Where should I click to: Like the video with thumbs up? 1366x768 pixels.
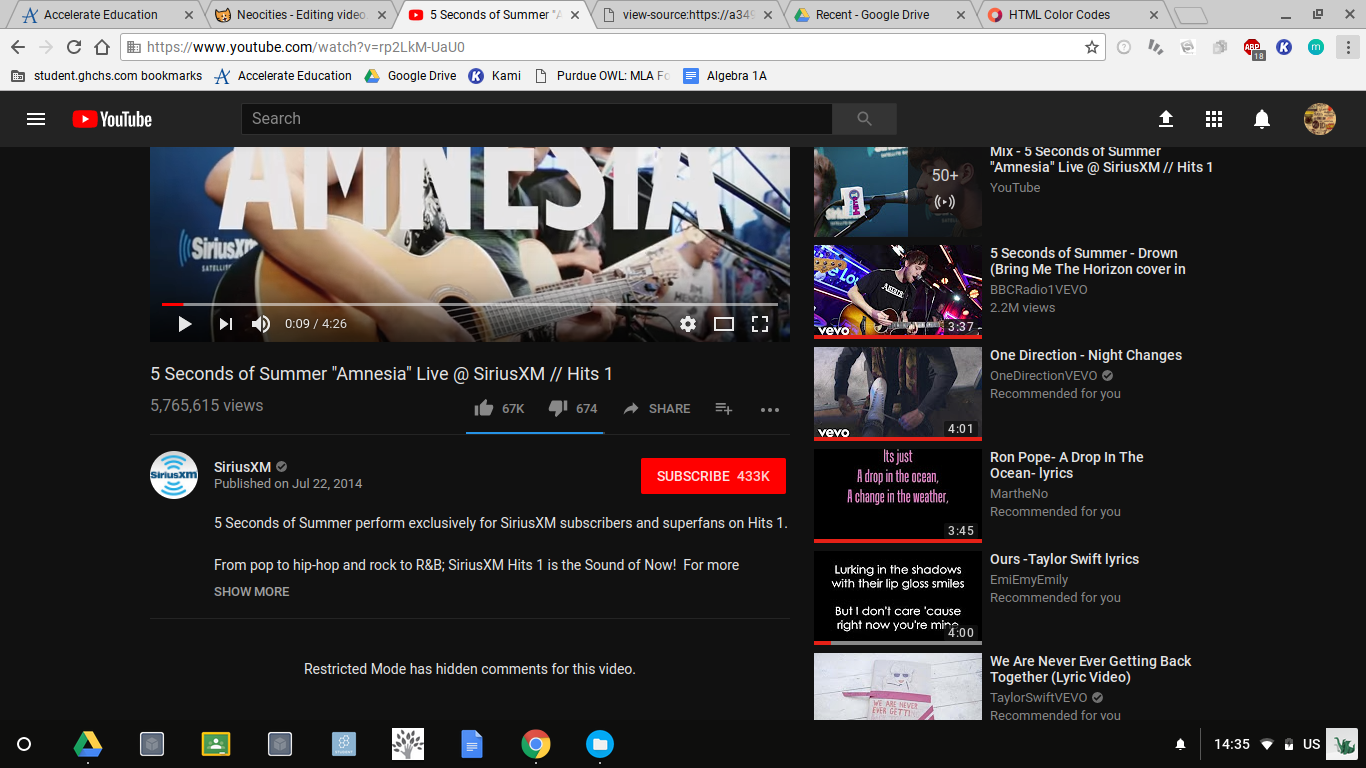pyautogui.click(x=499, y=408)
